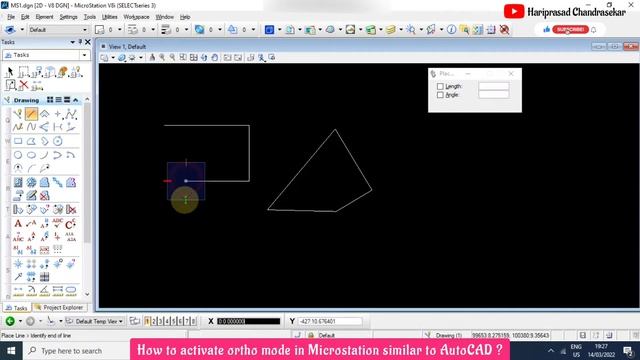Open the Utilities menu
Viewport: 640px width, 360px height.
109,17
